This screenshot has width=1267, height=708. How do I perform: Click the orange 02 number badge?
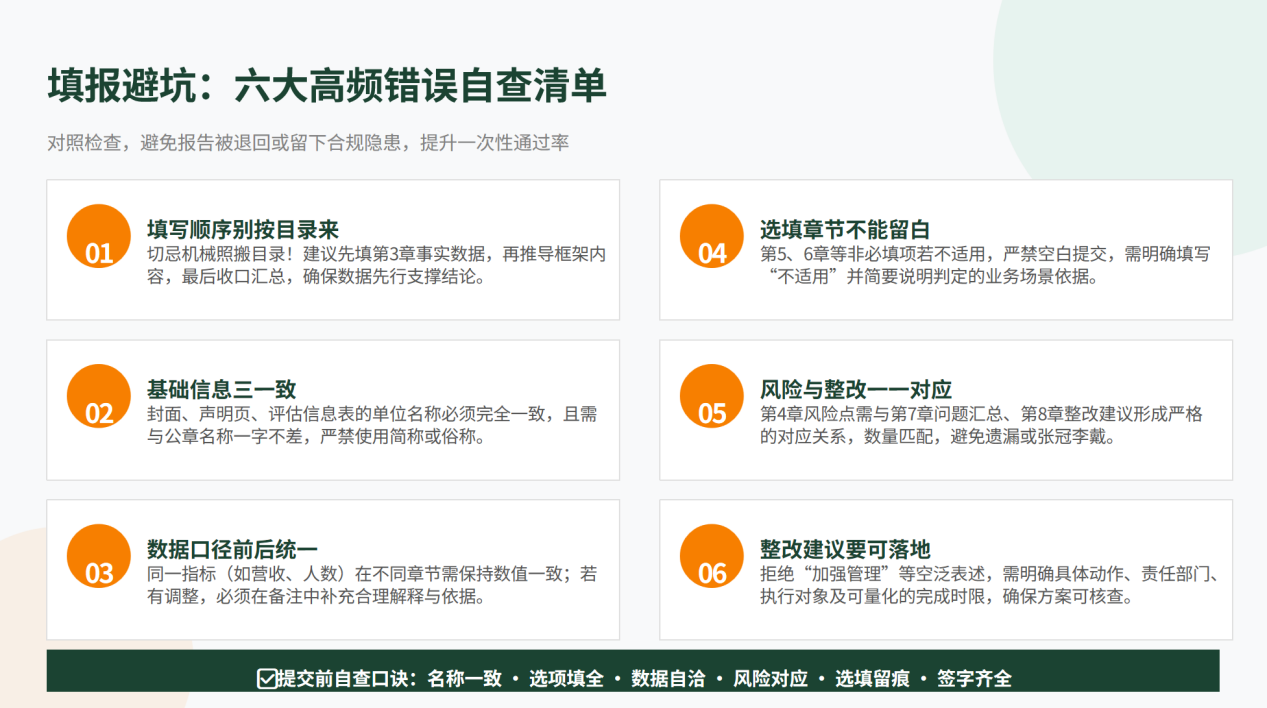click(99, 396)
